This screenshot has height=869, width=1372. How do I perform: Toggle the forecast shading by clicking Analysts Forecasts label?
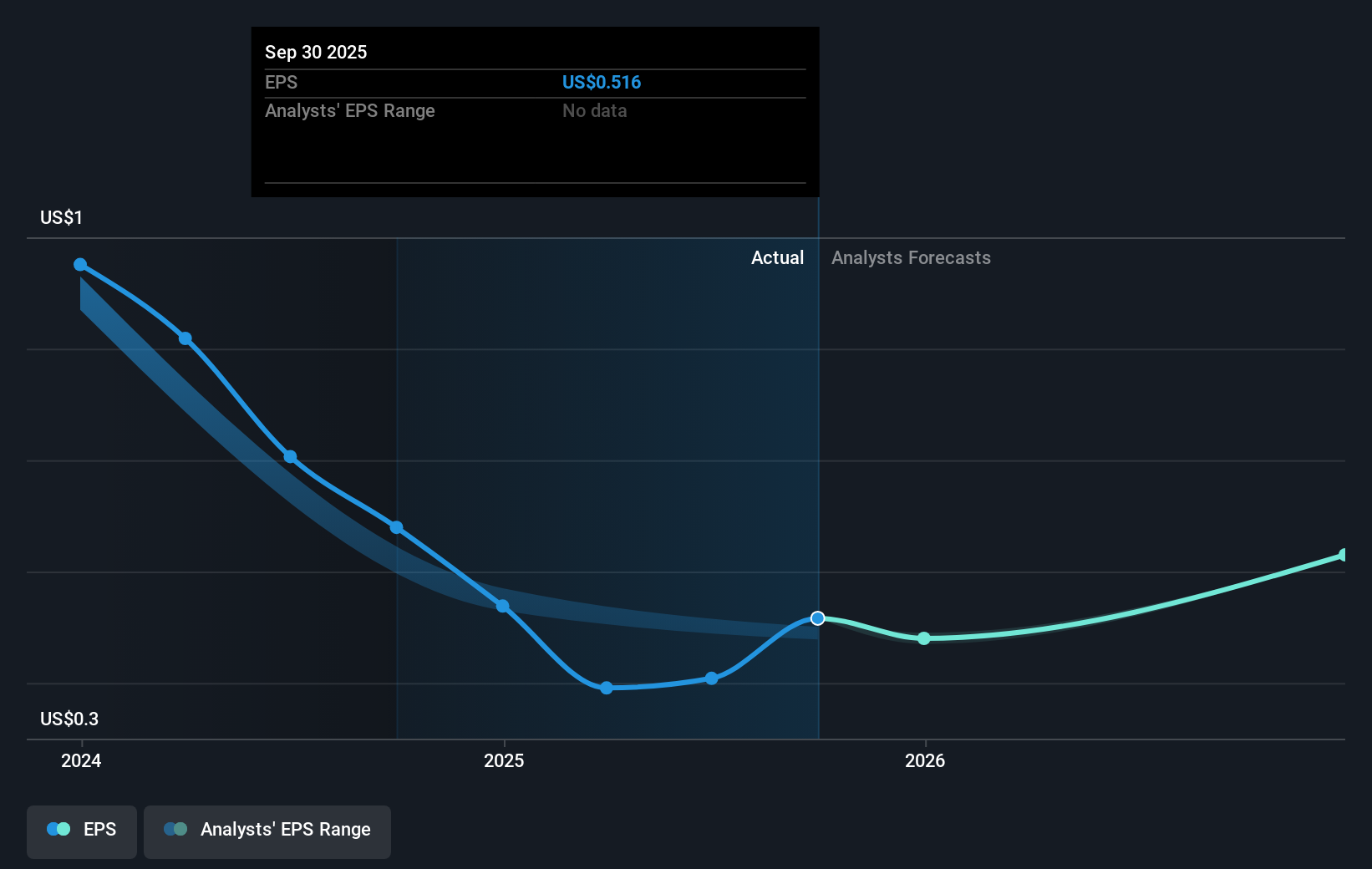point(911,257)
